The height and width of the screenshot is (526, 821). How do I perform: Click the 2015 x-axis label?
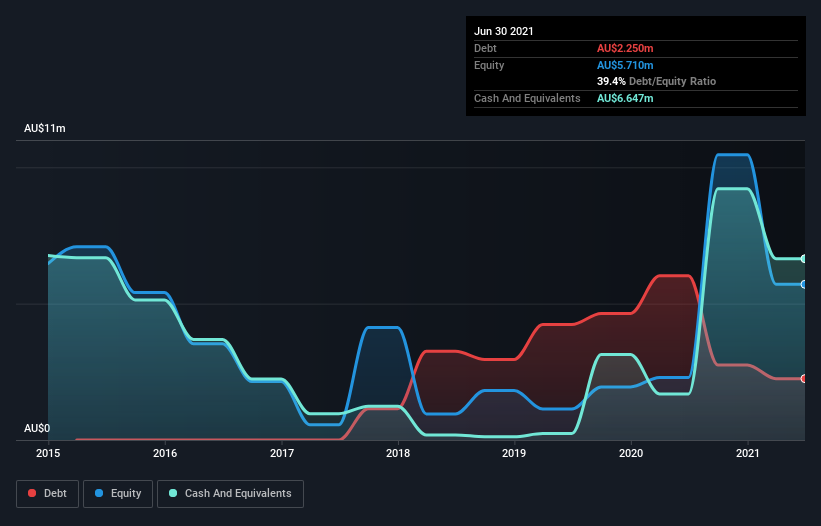48,453
